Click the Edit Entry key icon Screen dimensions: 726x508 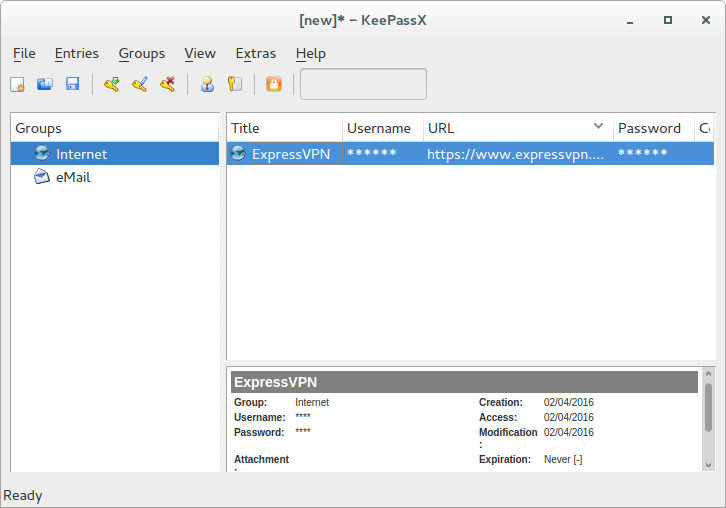(140, 85)
